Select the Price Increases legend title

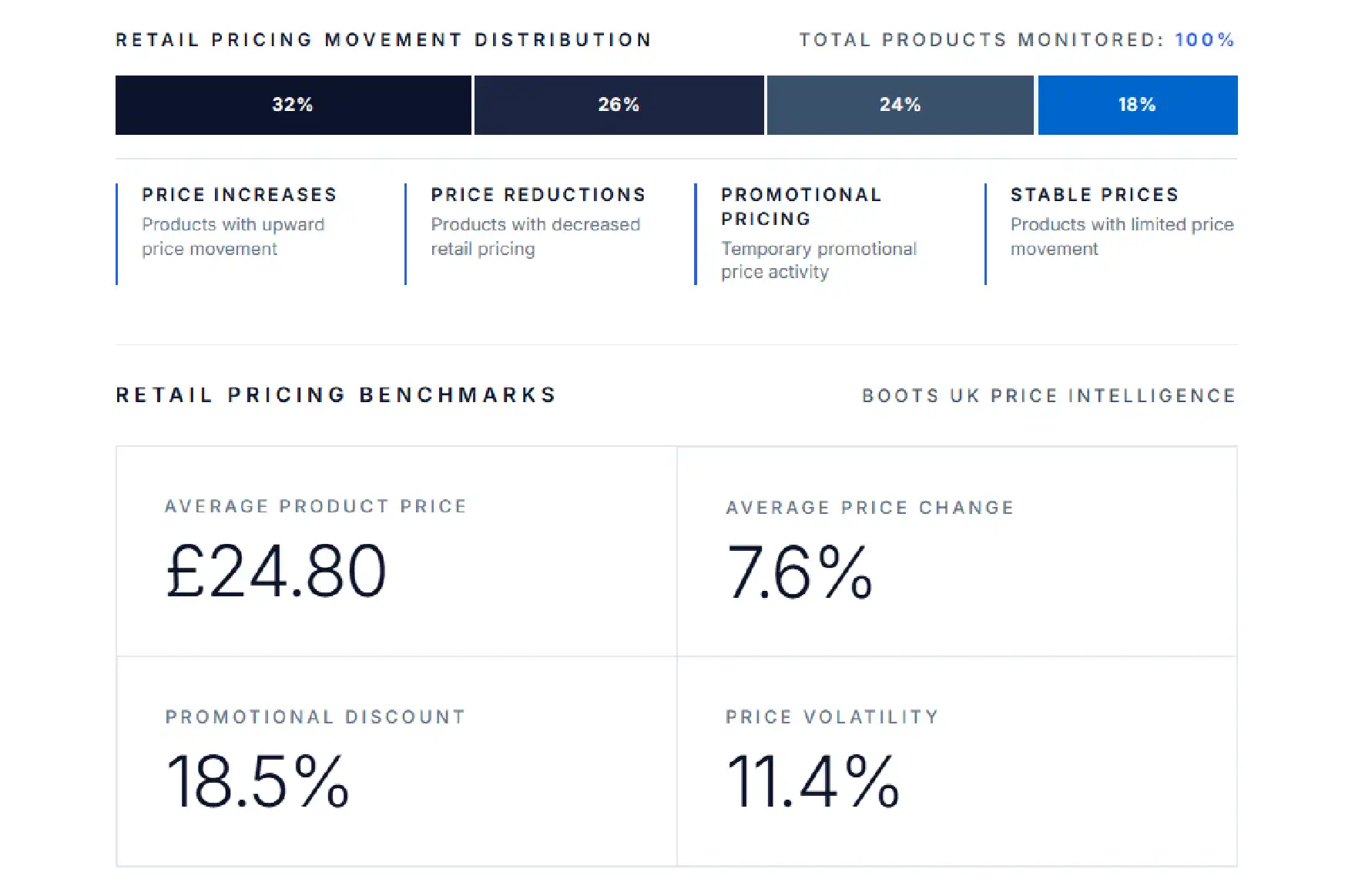[x=240, y=195]
